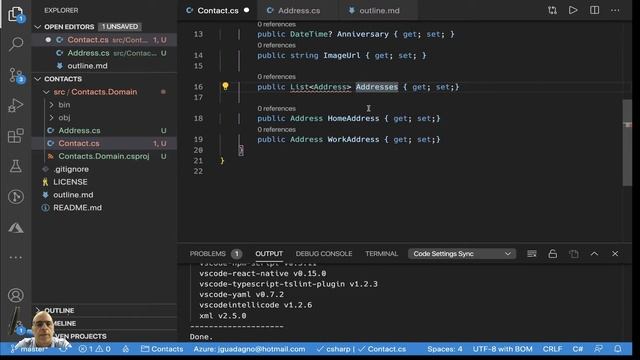Viewport: 640px width, 360px height.
Task: Open Contacts.Domain.csproj file
Action: [x=105, y=156]
